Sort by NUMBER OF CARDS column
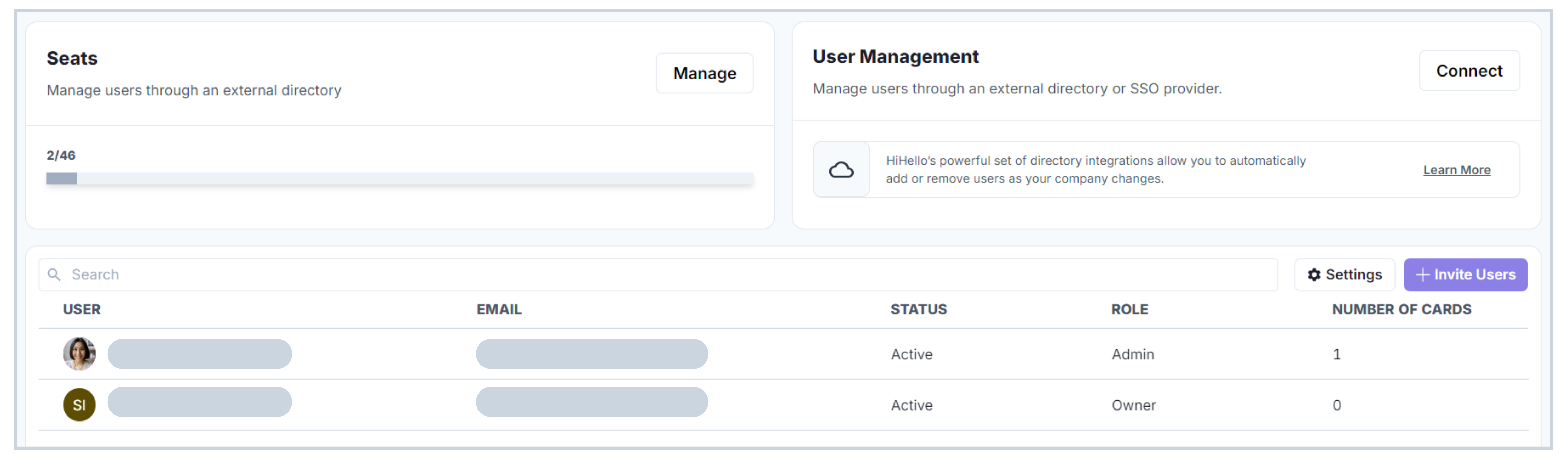Screen dimensions: 1568x468 point(1402,309)
